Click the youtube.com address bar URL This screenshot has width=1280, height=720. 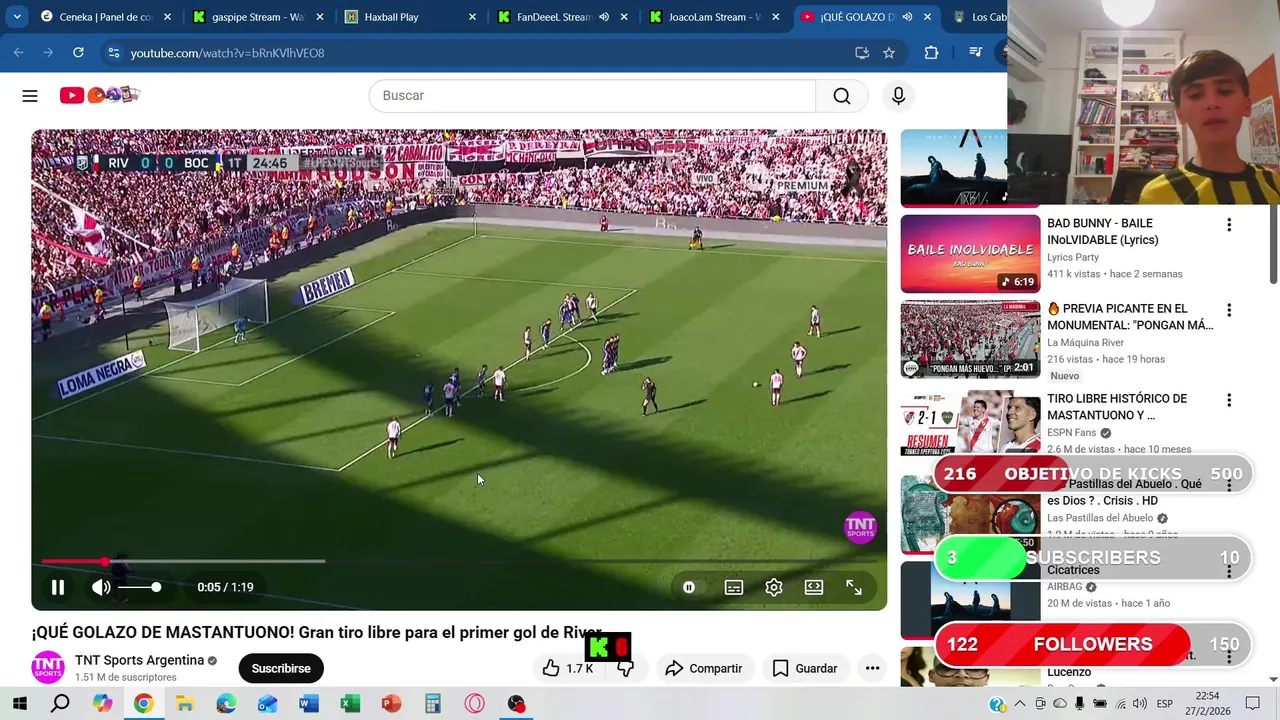click(227, 53)
